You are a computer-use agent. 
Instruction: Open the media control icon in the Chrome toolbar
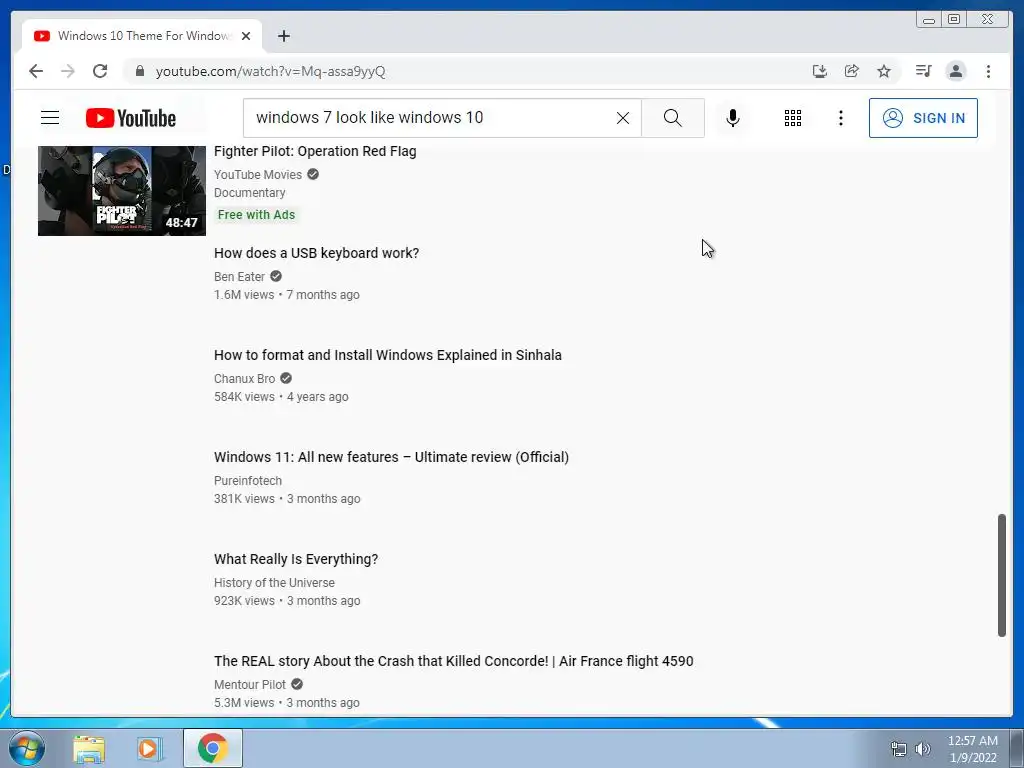pos(923,71)
